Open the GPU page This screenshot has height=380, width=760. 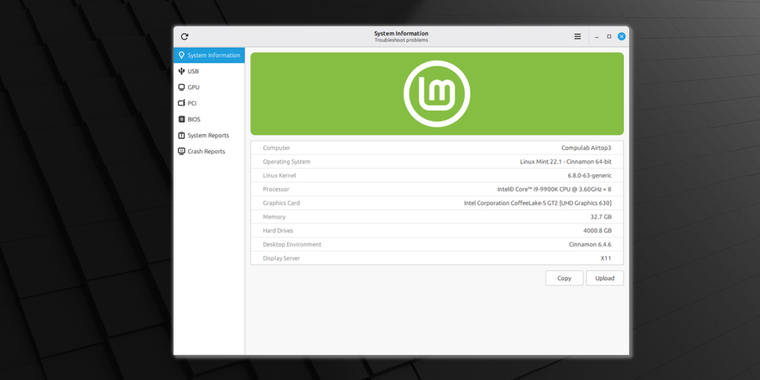pyautogui.click(x=209, y=87)
